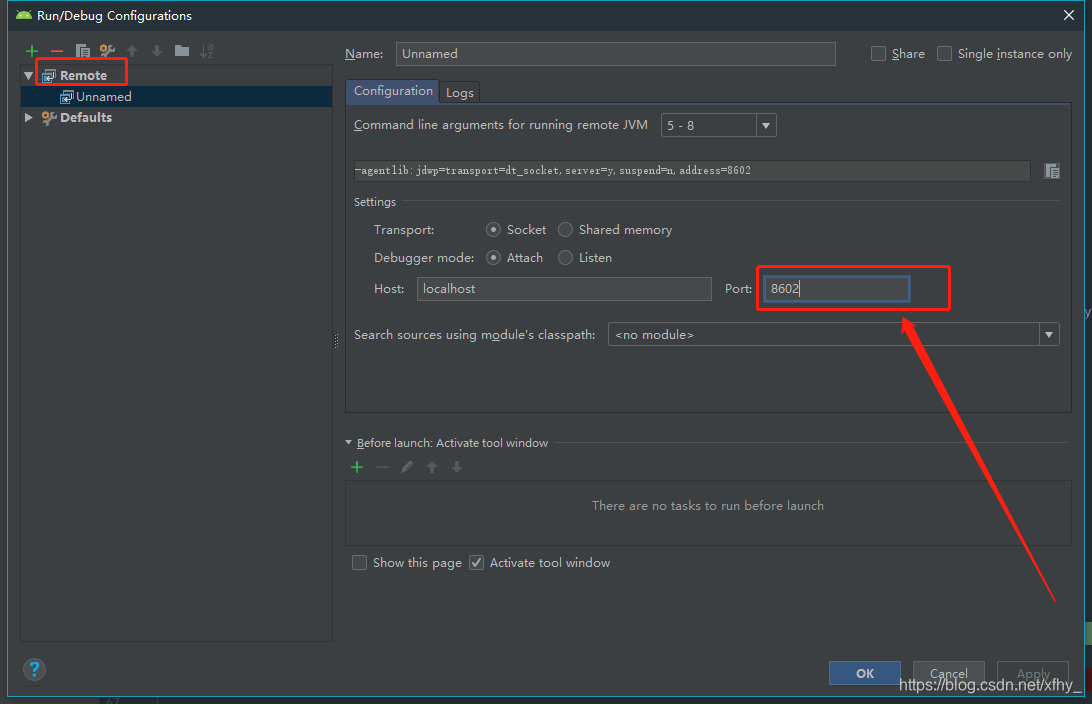Sort configurations alphabetically
The image size is (1092, 704).
pyautogui.click(x=207, y=51)
